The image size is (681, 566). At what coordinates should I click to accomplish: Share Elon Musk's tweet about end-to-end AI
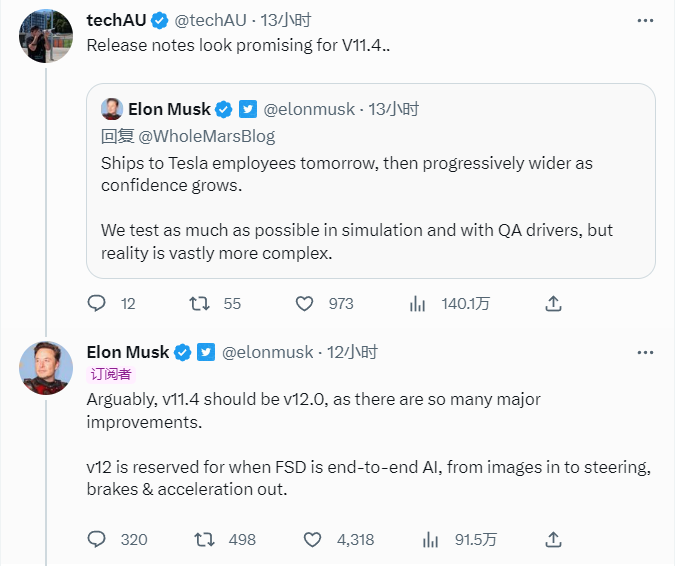[x=553, y=539]
